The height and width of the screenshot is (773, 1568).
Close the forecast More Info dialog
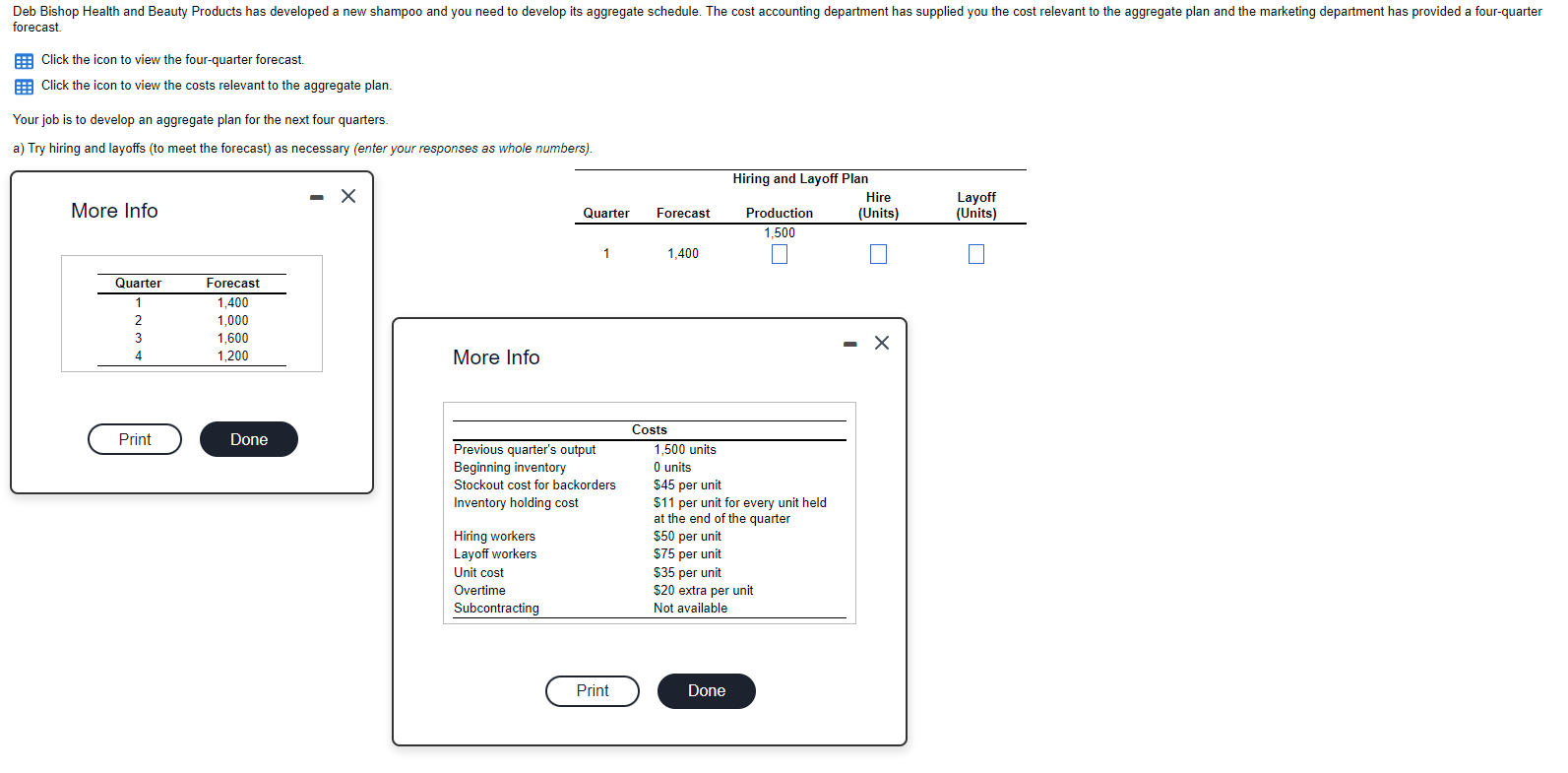click(x=348, y=196)
